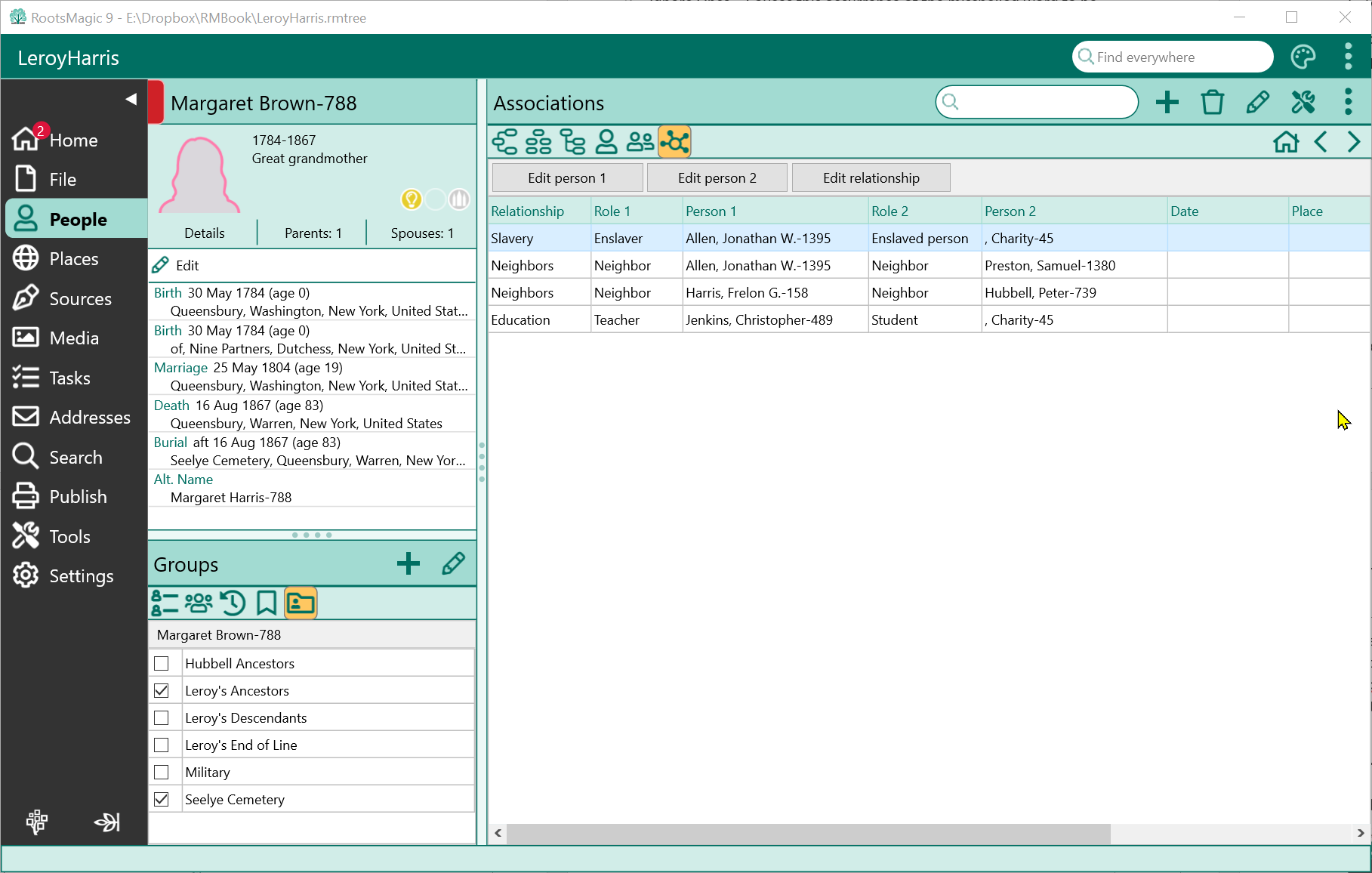Open the color theme palette icon

[x=1303, y=57]
